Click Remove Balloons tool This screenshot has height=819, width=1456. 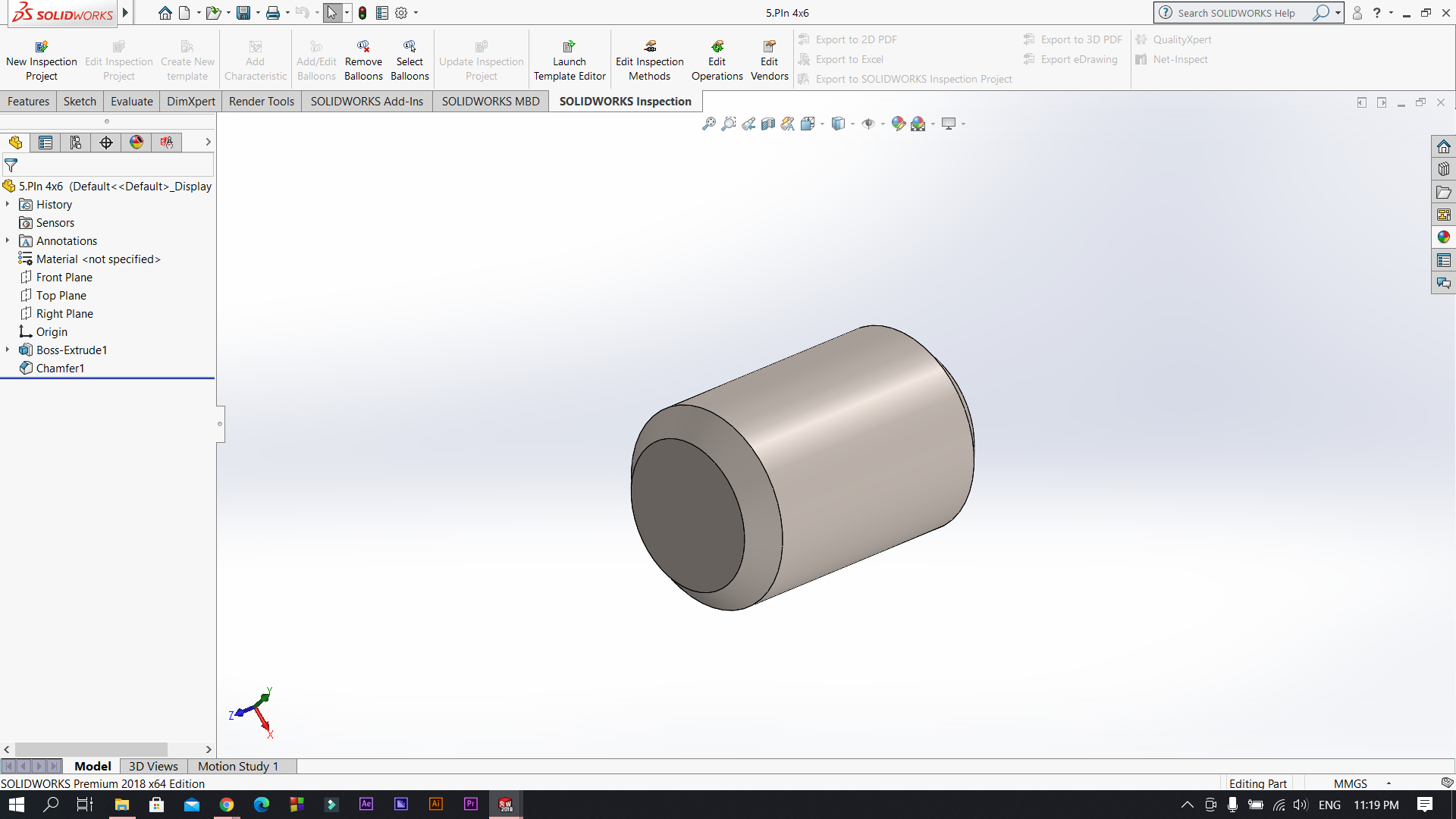tap(363, 61)
